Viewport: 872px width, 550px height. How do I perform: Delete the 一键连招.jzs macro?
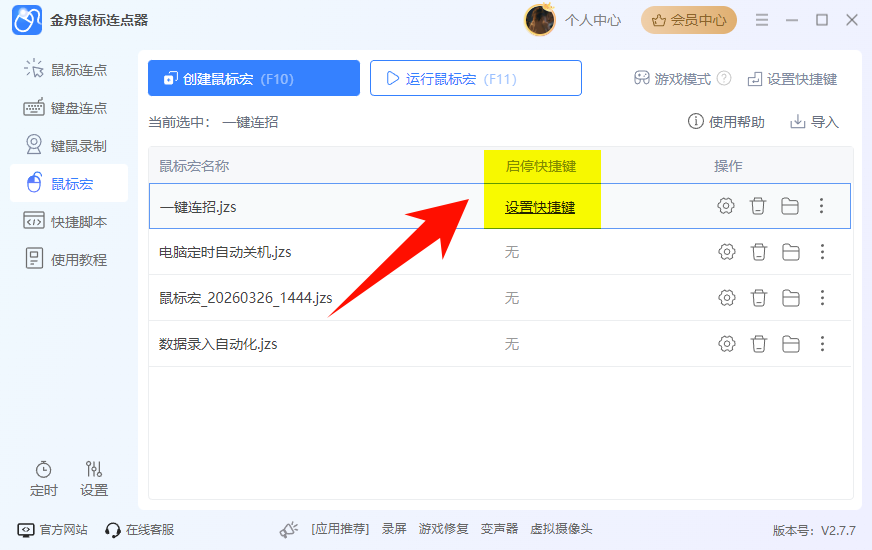(757, 206)
